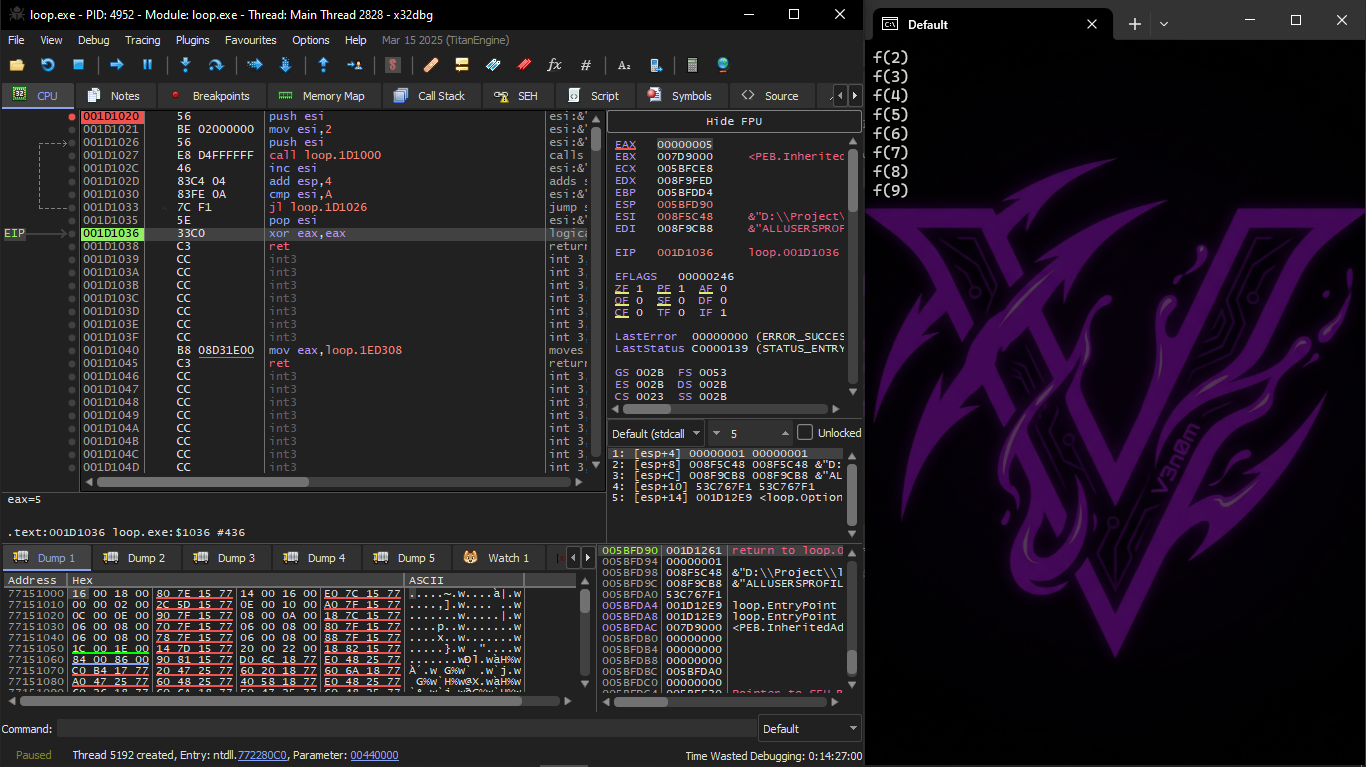Step into the next instruction
This screenshot has width=1366, height=767.
(185, 65)
